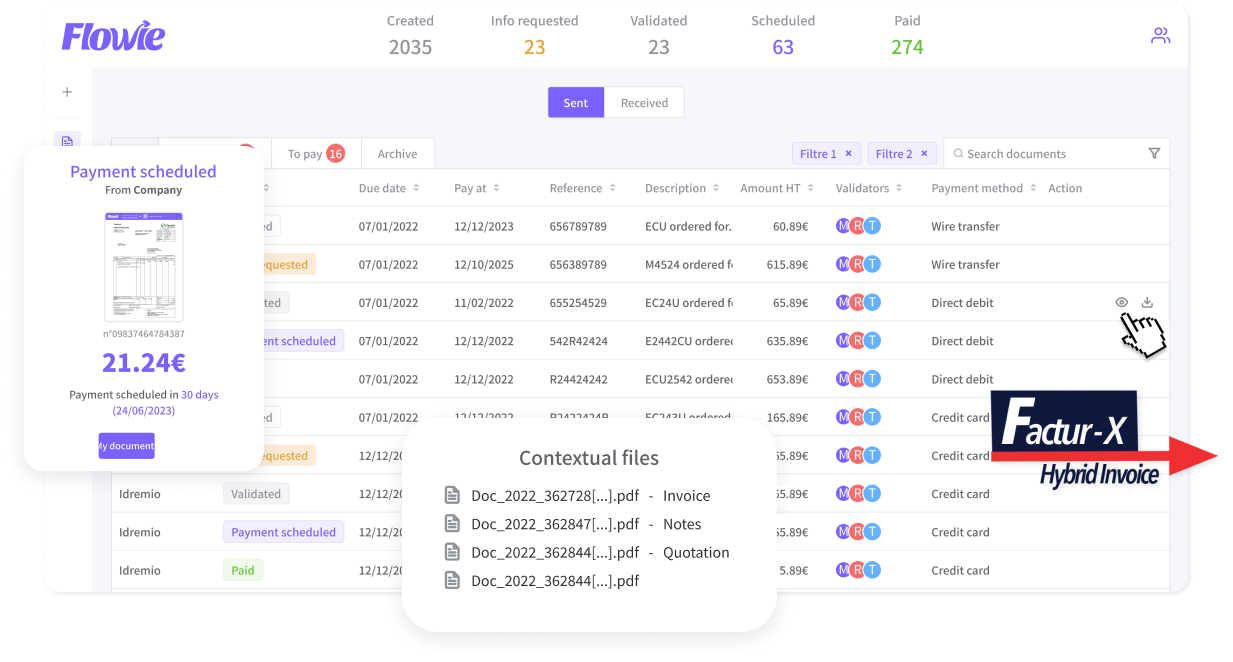Preview document with the eye icon
The width and height of the screenshot is (1233, 662).
[x=1121, y=302]
